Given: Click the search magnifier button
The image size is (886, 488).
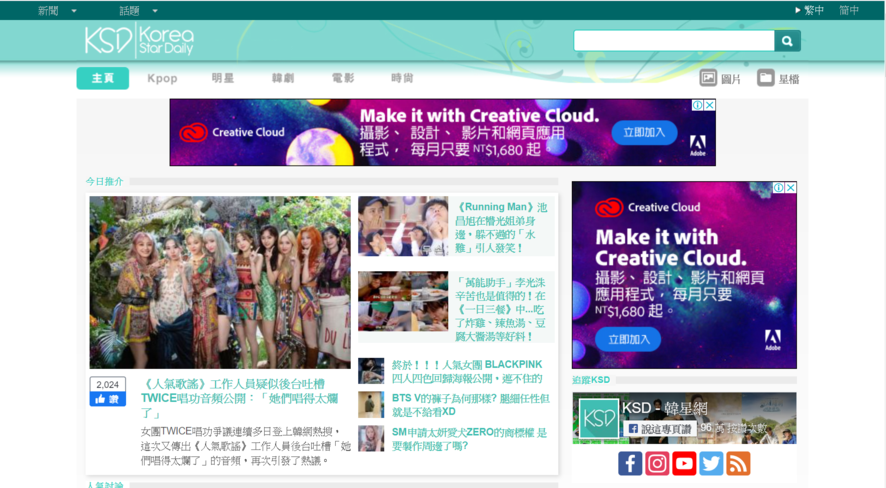Looking at the screenshot, I should (787, 41).
